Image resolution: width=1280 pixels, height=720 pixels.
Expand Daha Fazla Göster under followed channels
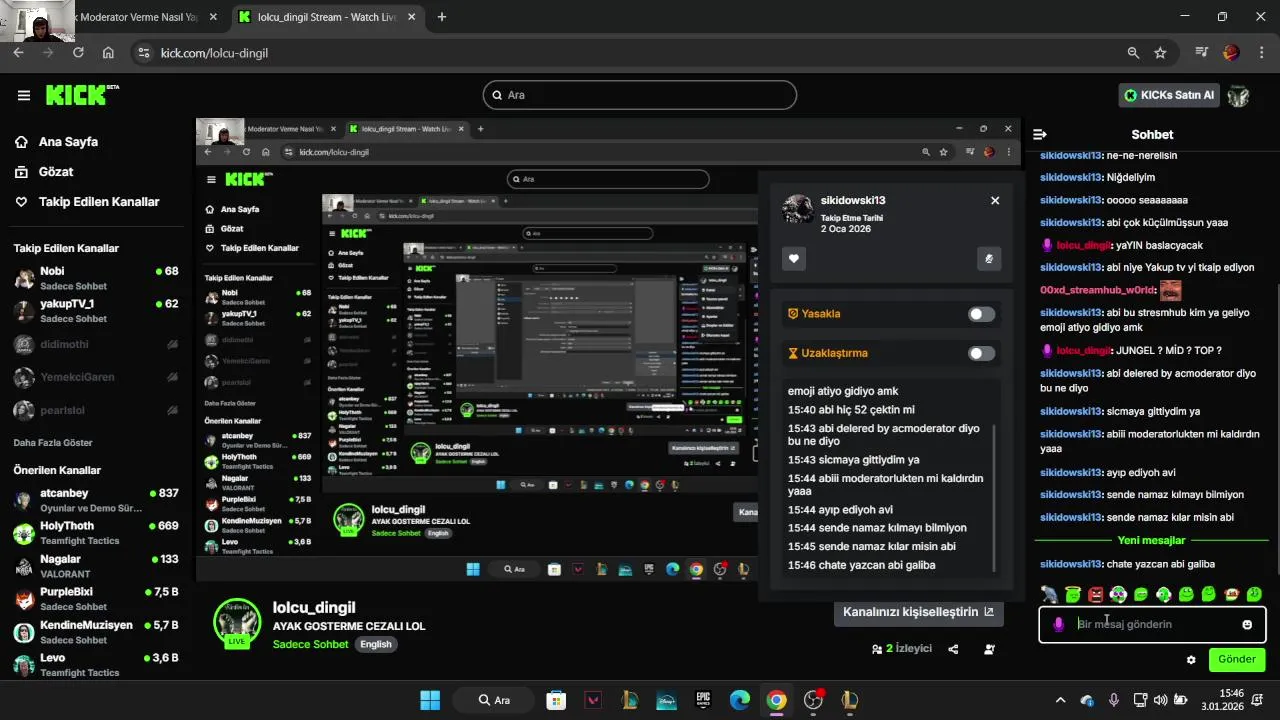(53, 442)
